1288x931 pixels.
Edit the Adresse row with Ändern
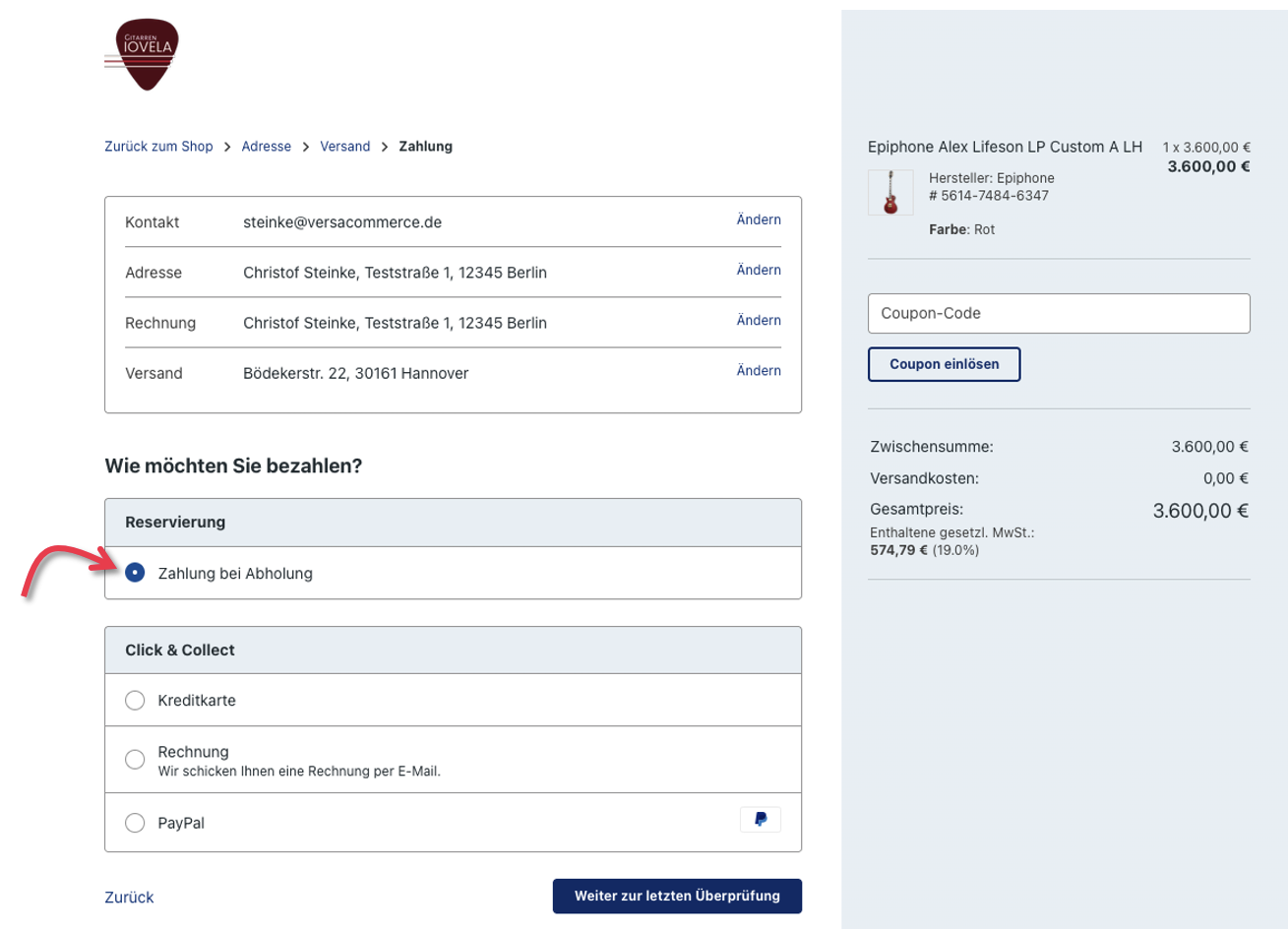[x=758, y=270]
